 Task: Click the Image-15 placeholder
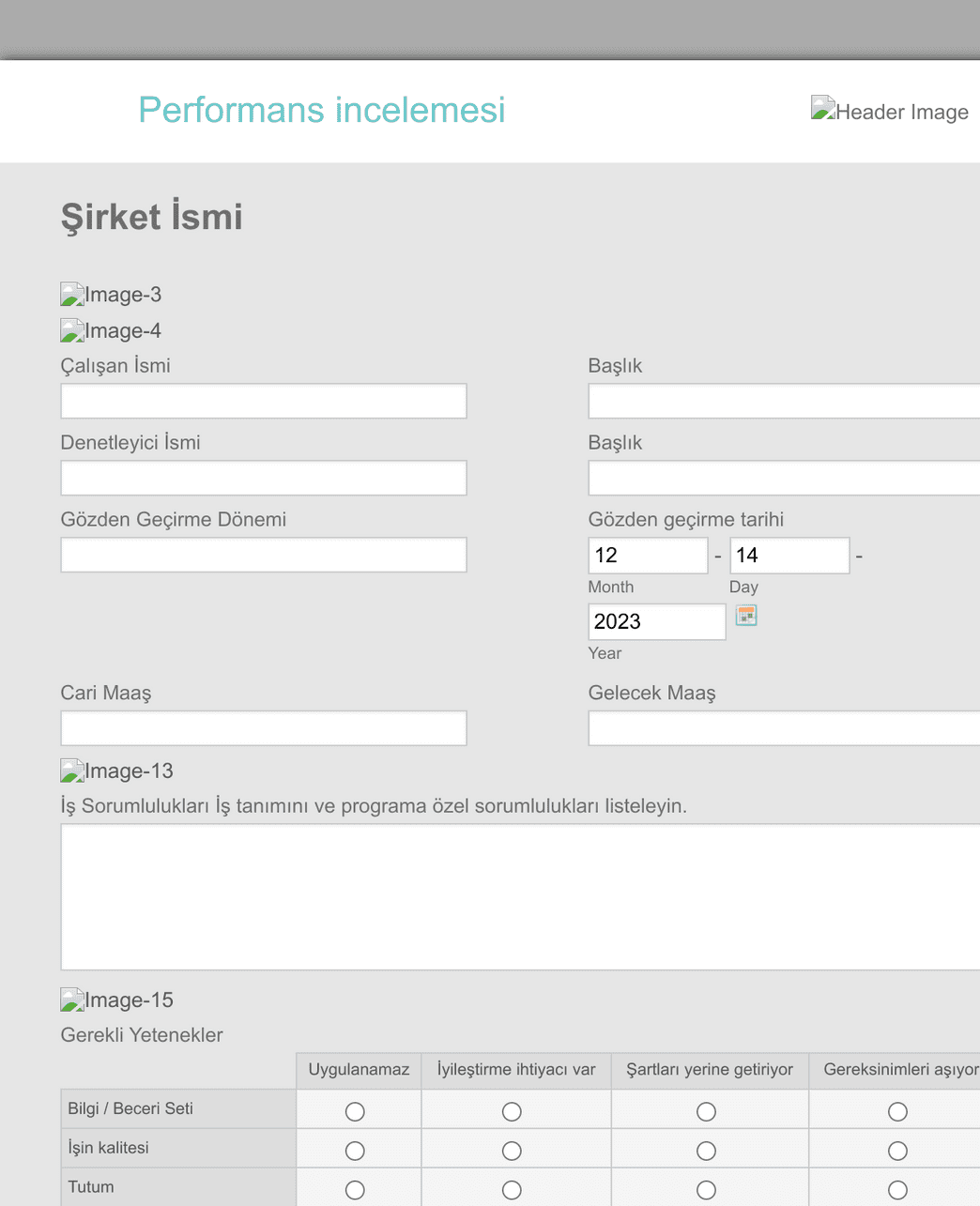[x=73, y=1000]
